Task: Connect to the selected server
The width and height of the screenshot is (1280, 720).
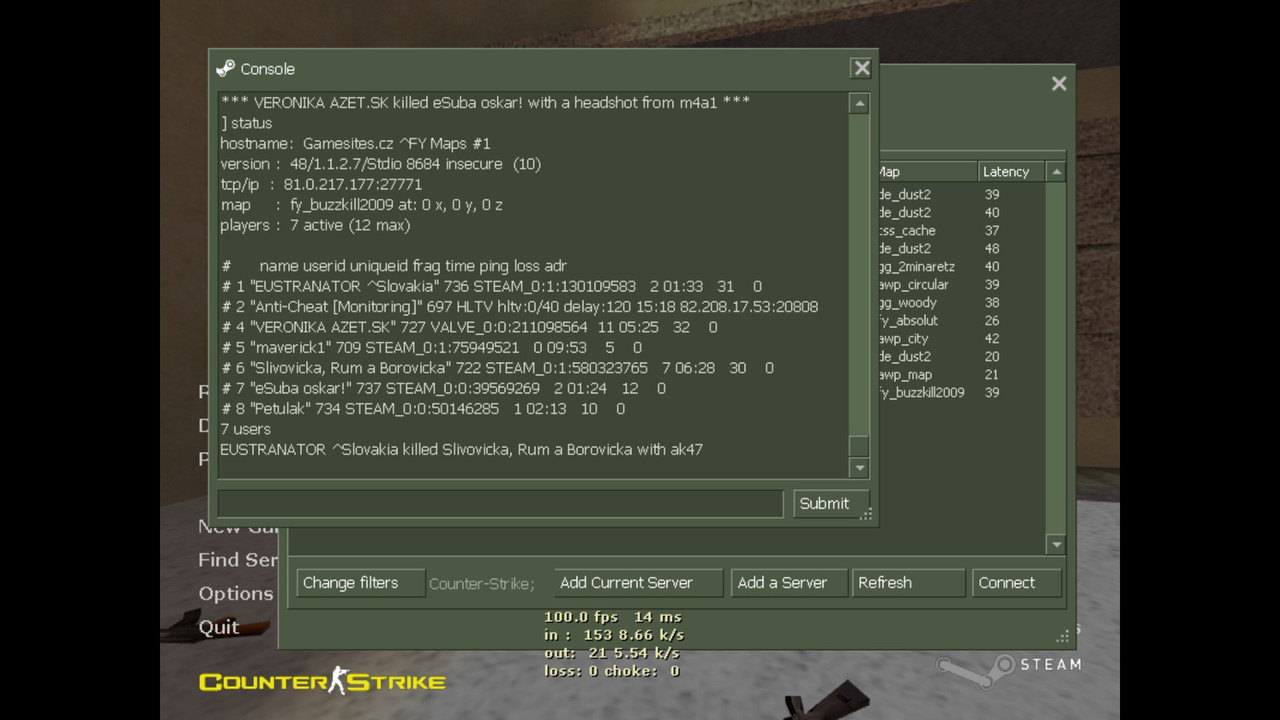Action: pyautogui.click(x=1017, y=583)
